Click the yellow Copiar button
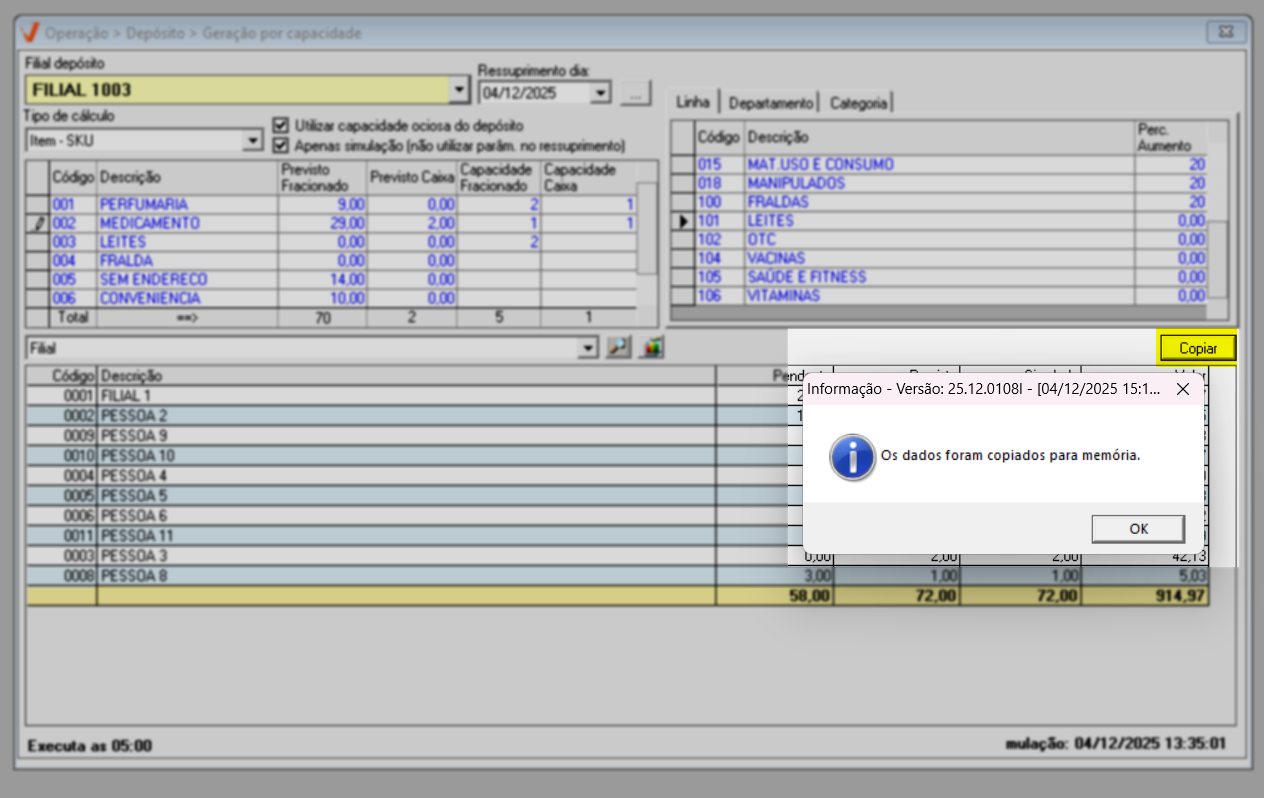 pos(1197,347)
